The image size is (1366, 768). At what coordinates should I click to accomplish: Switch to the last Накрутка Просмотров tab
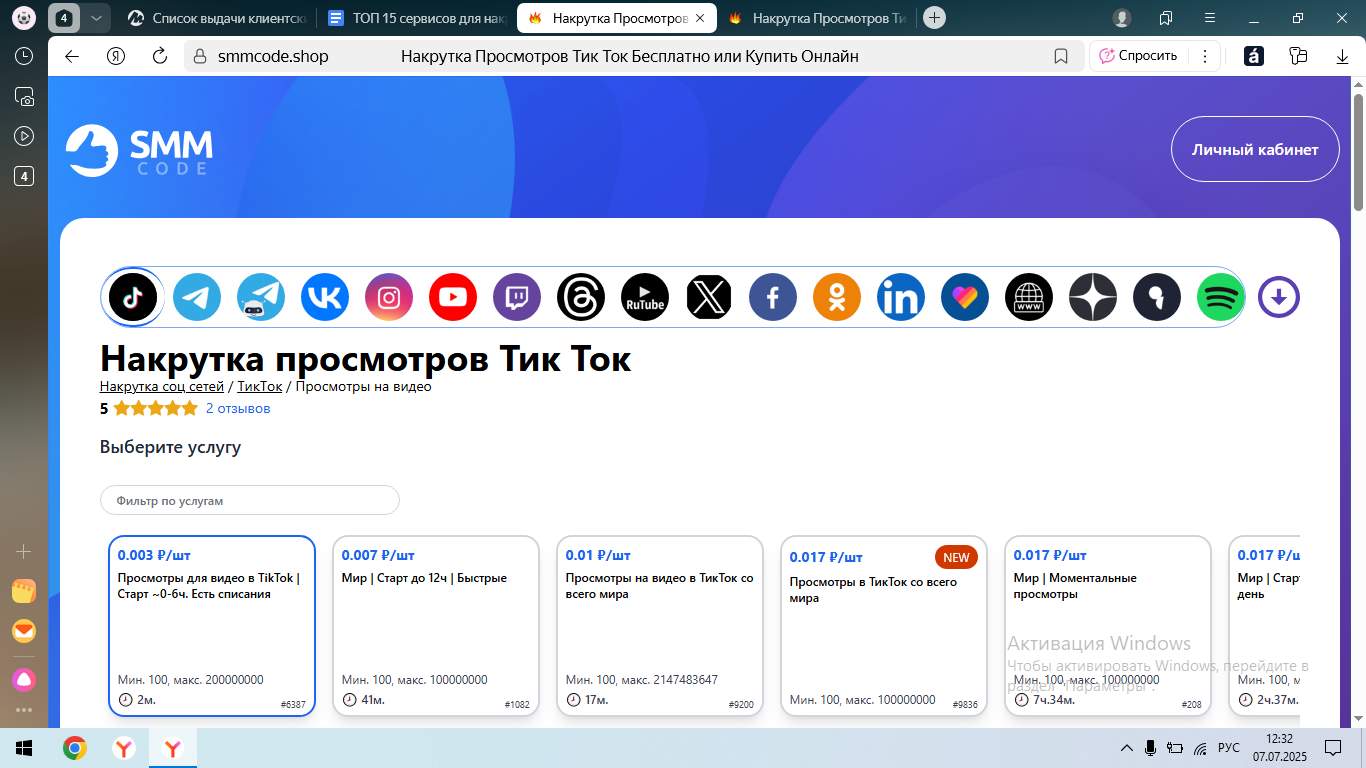point(818,18)
